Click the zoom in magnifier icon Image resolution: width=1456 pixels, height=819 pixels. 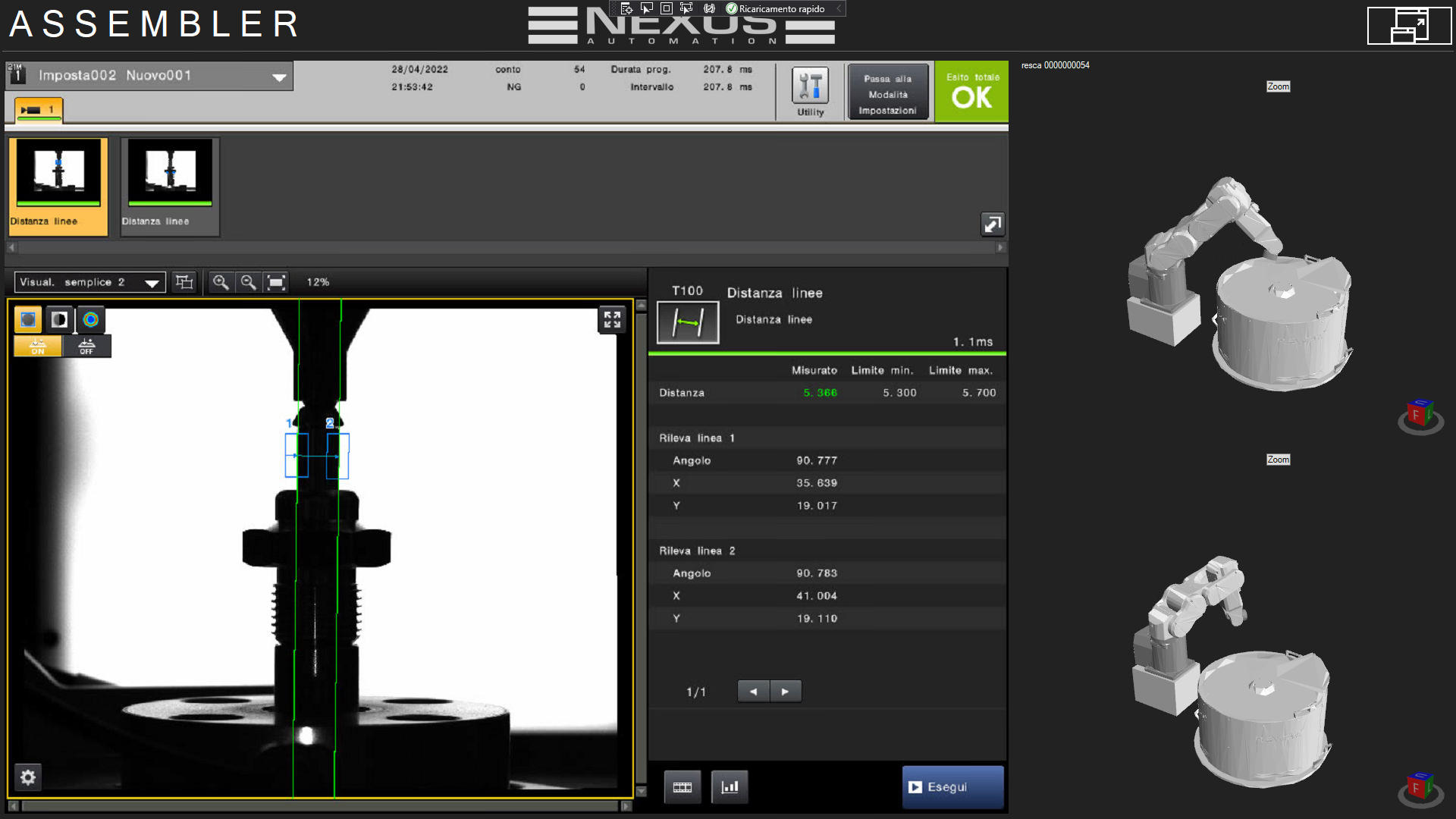[x=221, y=282]
